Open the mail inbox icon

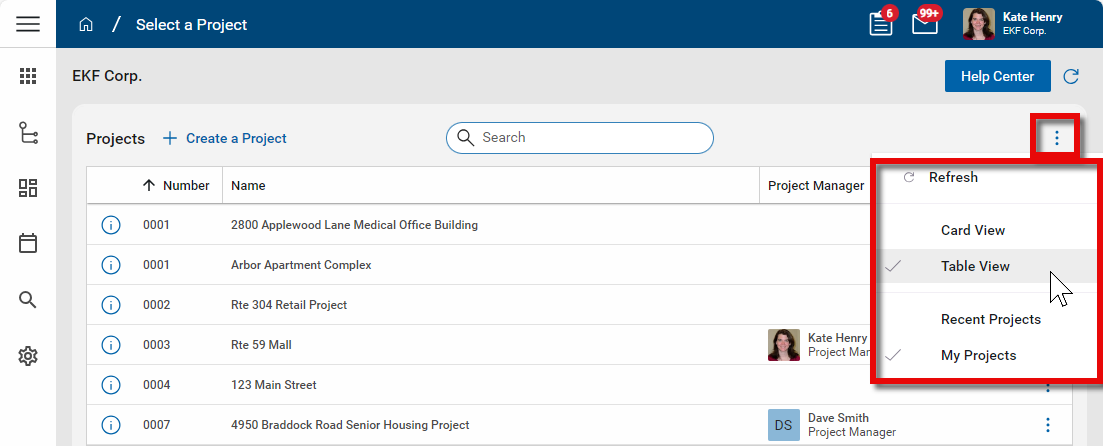(925, 24)
